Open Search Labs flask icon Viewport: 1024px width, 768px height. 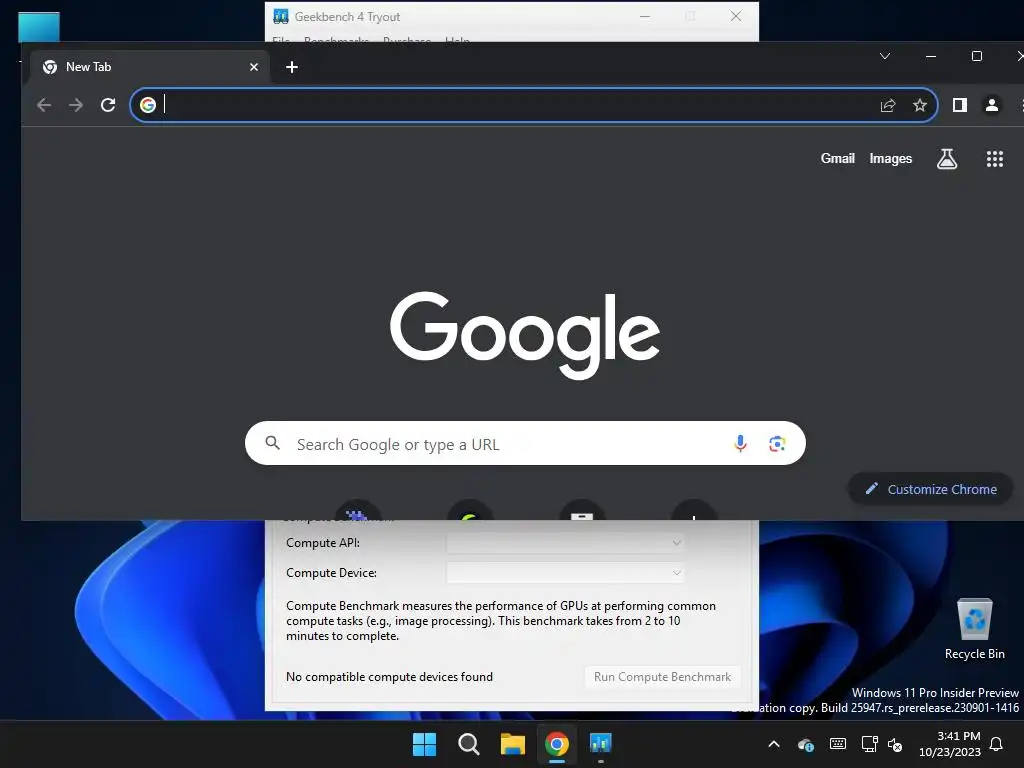click(x=947, y=159)
